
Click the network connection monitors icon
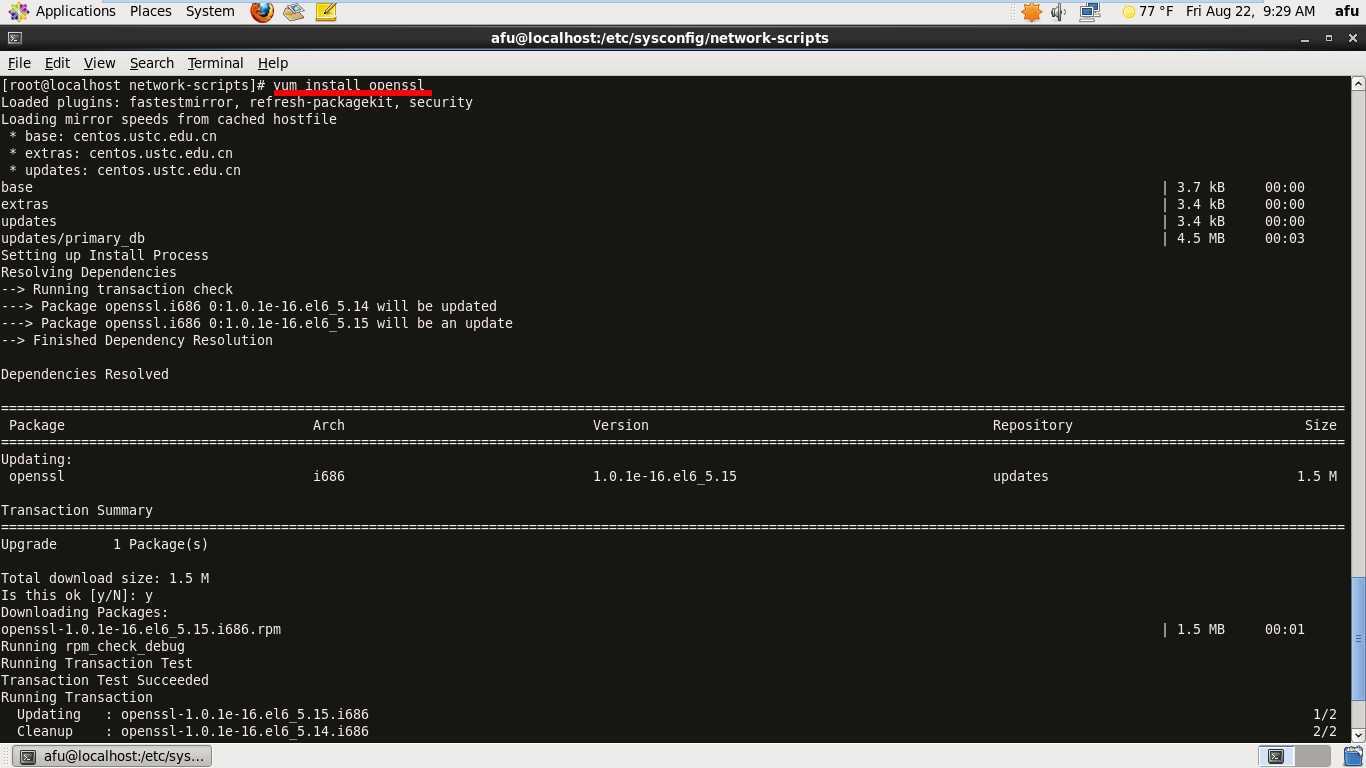(1089, 12)
